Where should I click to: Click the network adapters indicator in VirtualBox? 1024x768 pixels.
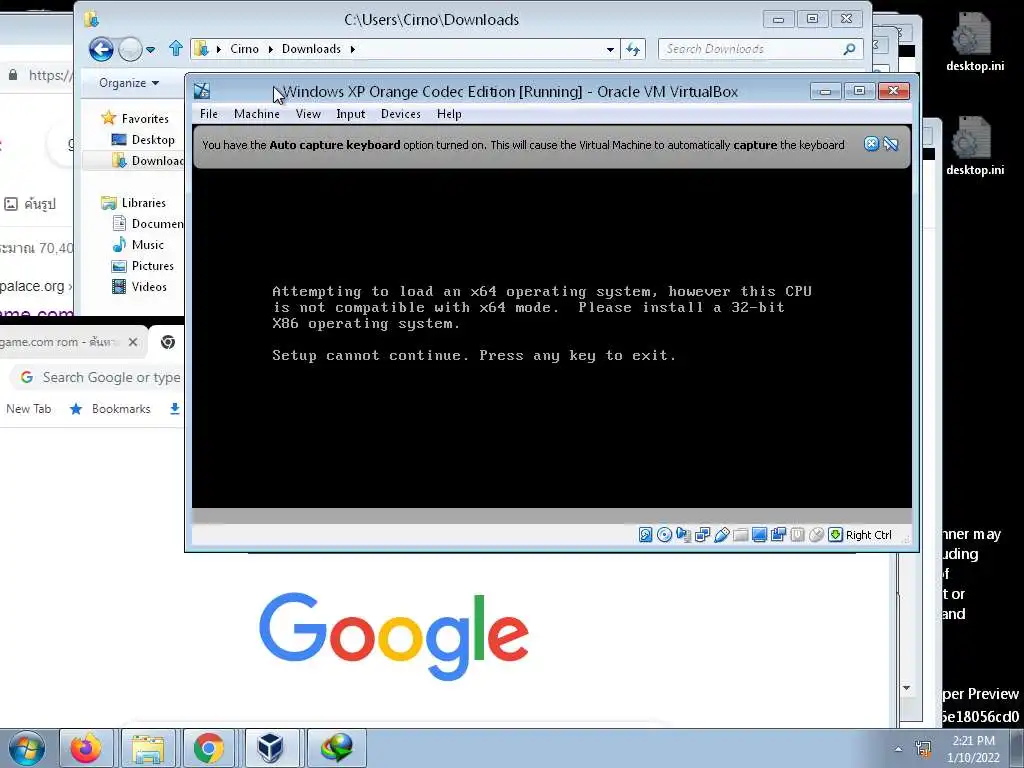[703, 535]
